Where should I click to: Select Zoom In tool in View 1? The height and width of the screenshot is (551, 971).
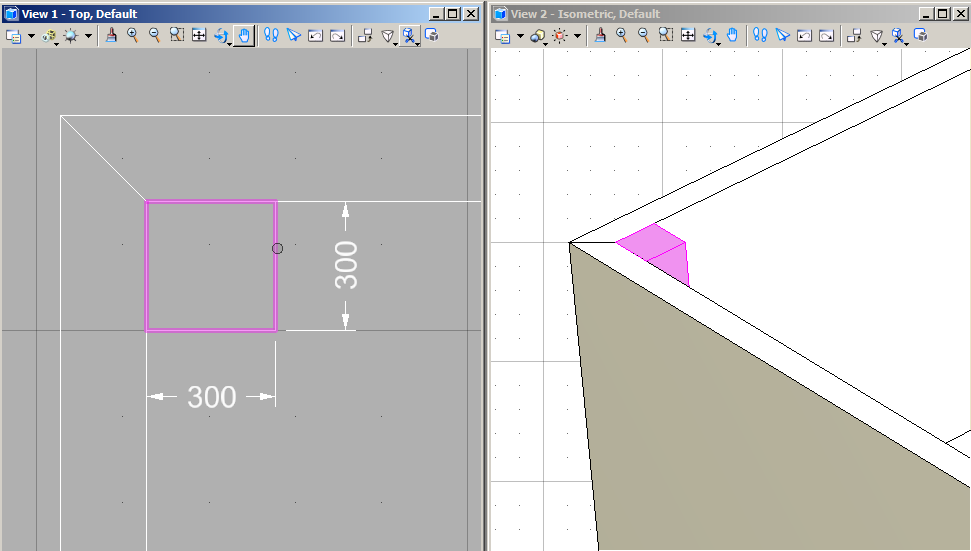tap(132, 35)
